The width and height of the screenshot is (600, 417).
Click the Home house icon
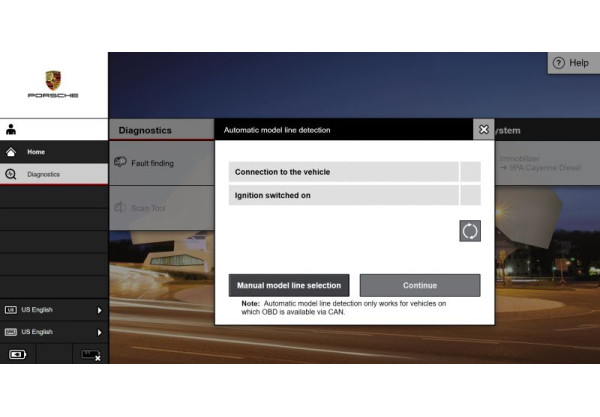[11, 152]
